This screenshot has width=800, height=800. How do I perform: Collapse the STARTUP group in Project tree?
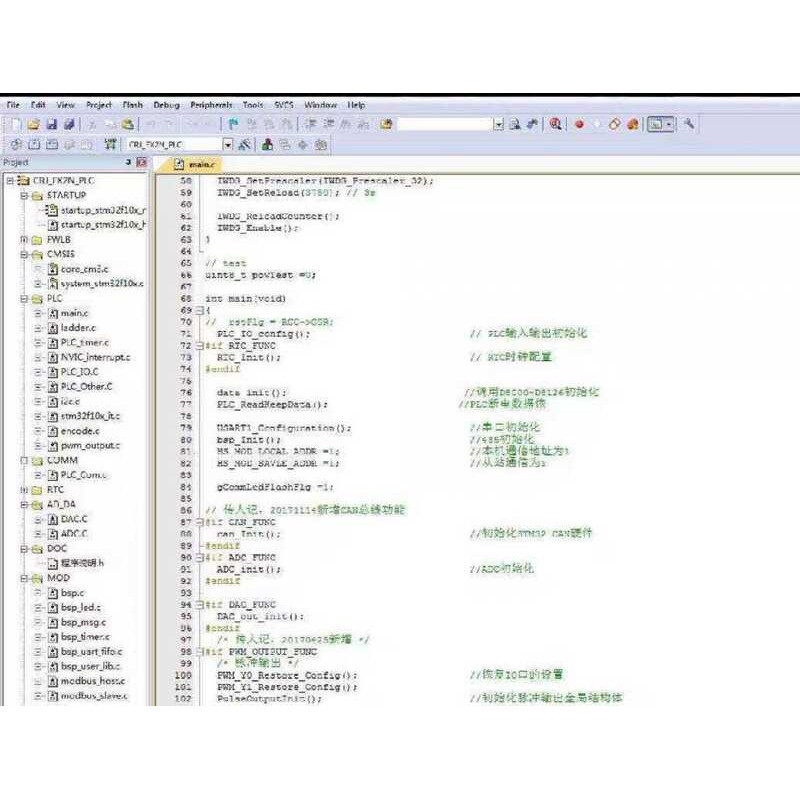pyautogui.click(x=23, y=197)
